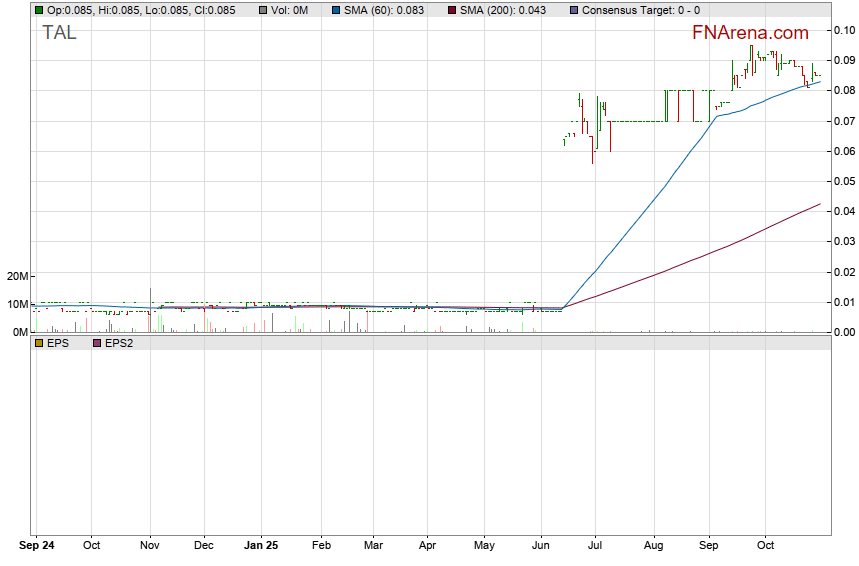859x566 pixels.
Task: Click the SMA (200): 0.043 legend text
Action: click(x=500, y=11)
